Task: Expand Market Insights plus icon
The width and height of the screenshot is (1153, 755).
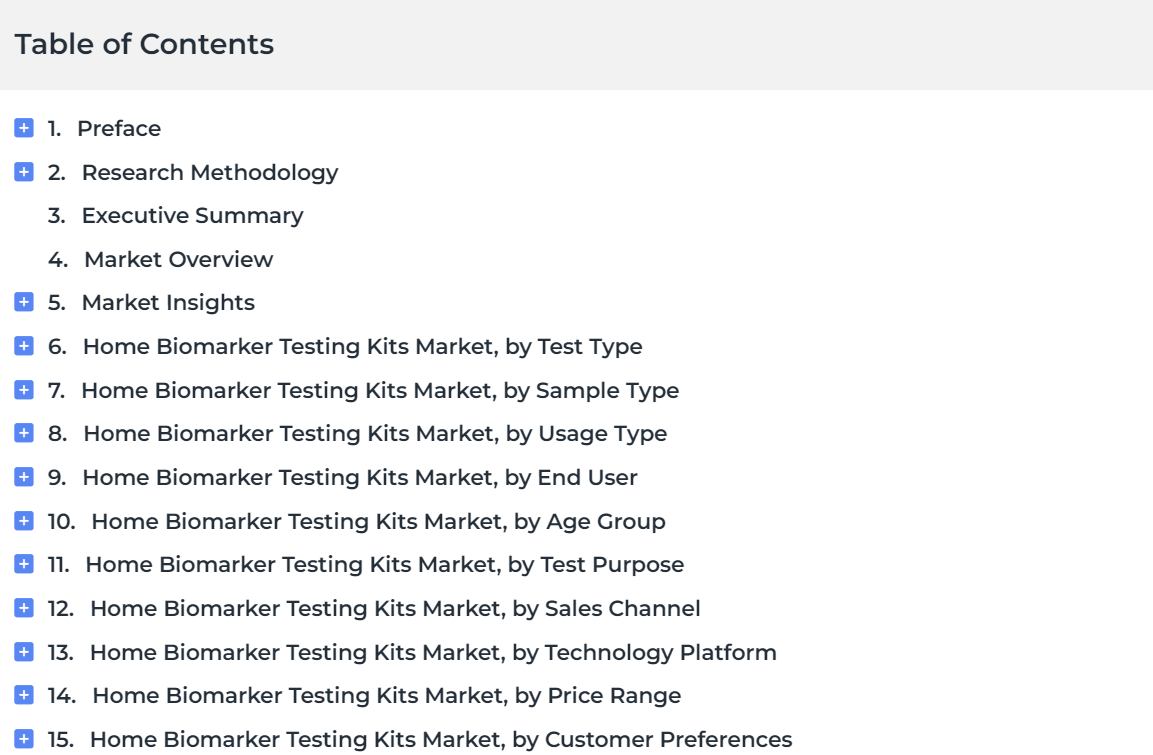Action: click(24, 302)
